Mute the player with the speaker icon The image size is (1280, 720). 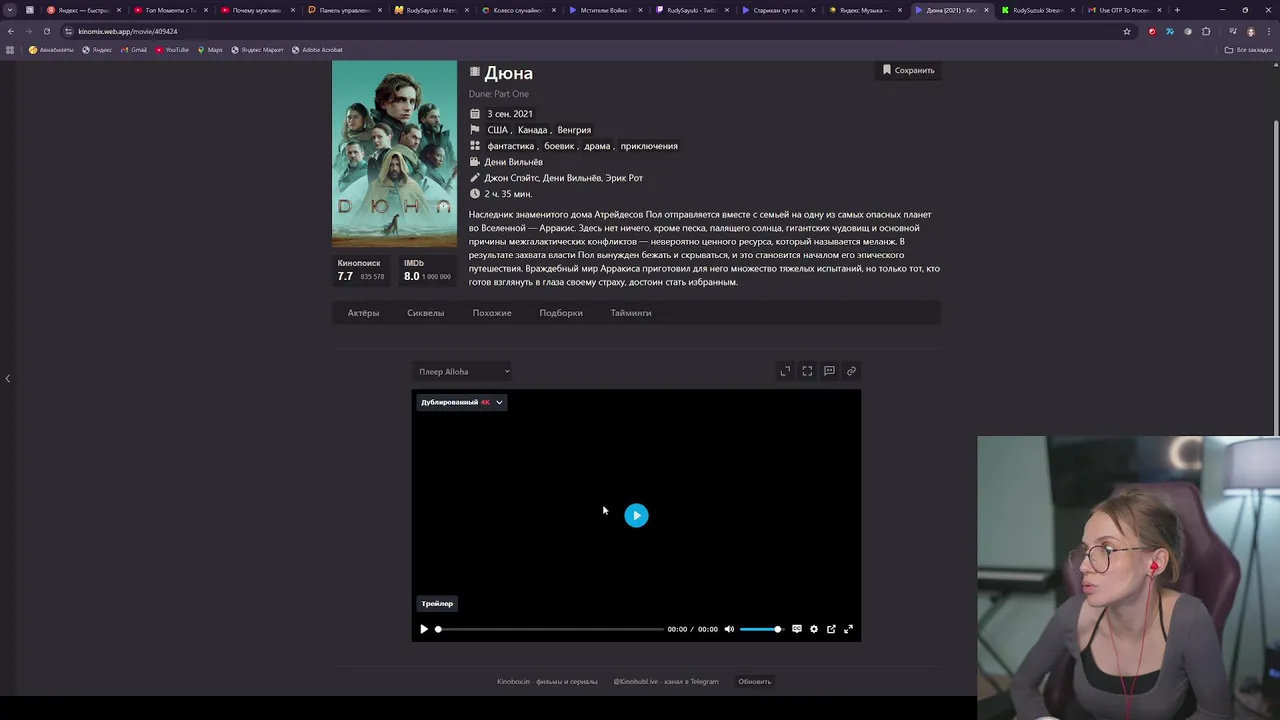729,629
